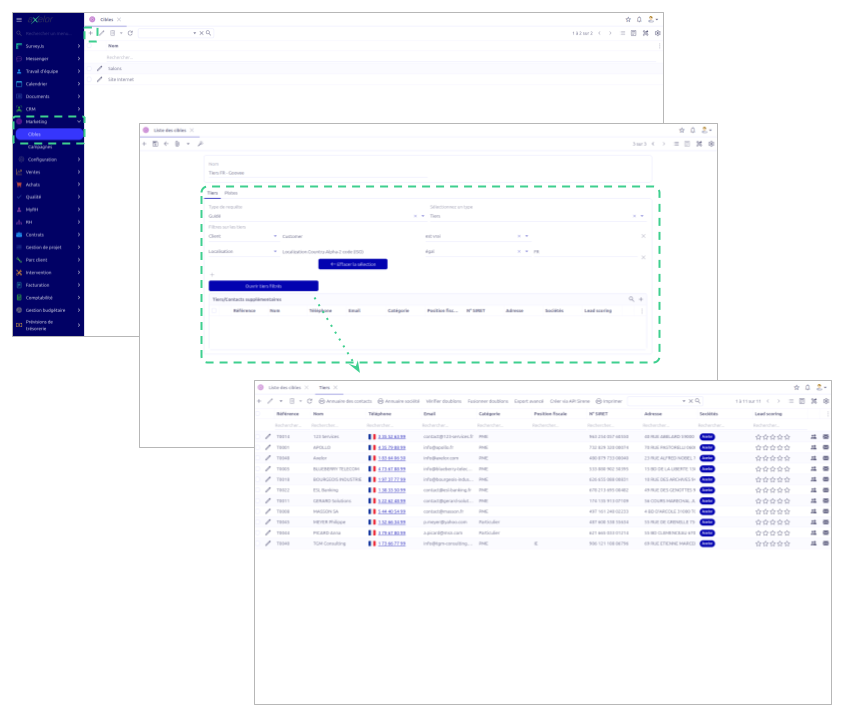Click the settings gear in Liste des cibles window
This screenshot has height=717, width=844.
tap(711, 144)
